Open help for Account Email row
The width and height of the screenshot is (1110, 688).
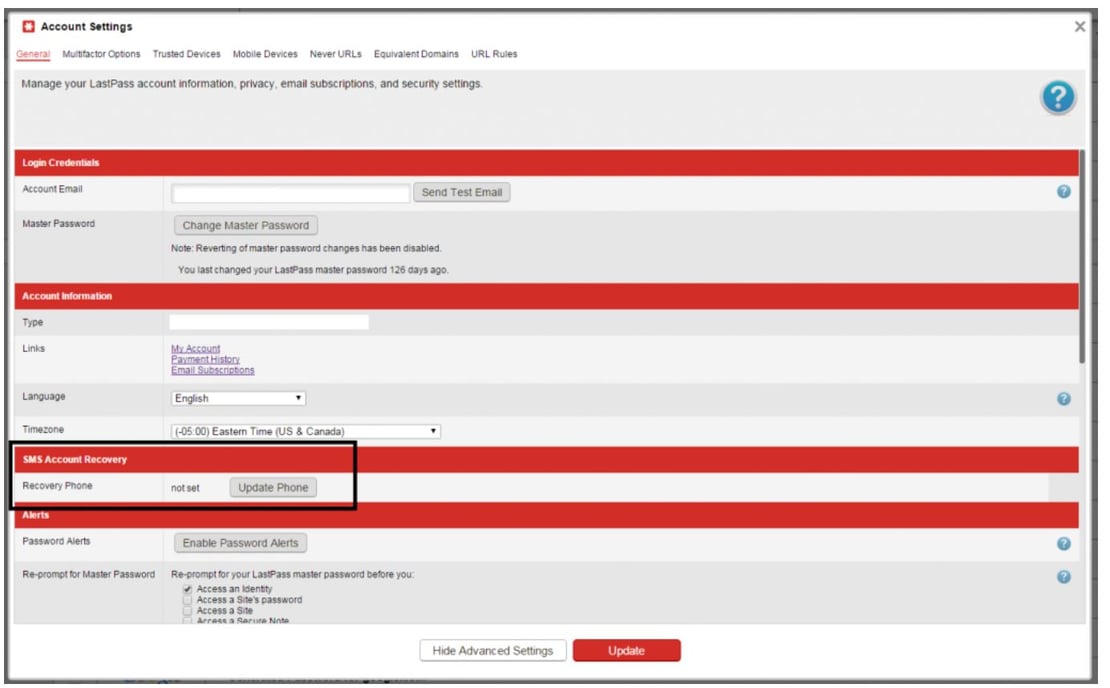pyautogui.click(x=1063, y=192)
